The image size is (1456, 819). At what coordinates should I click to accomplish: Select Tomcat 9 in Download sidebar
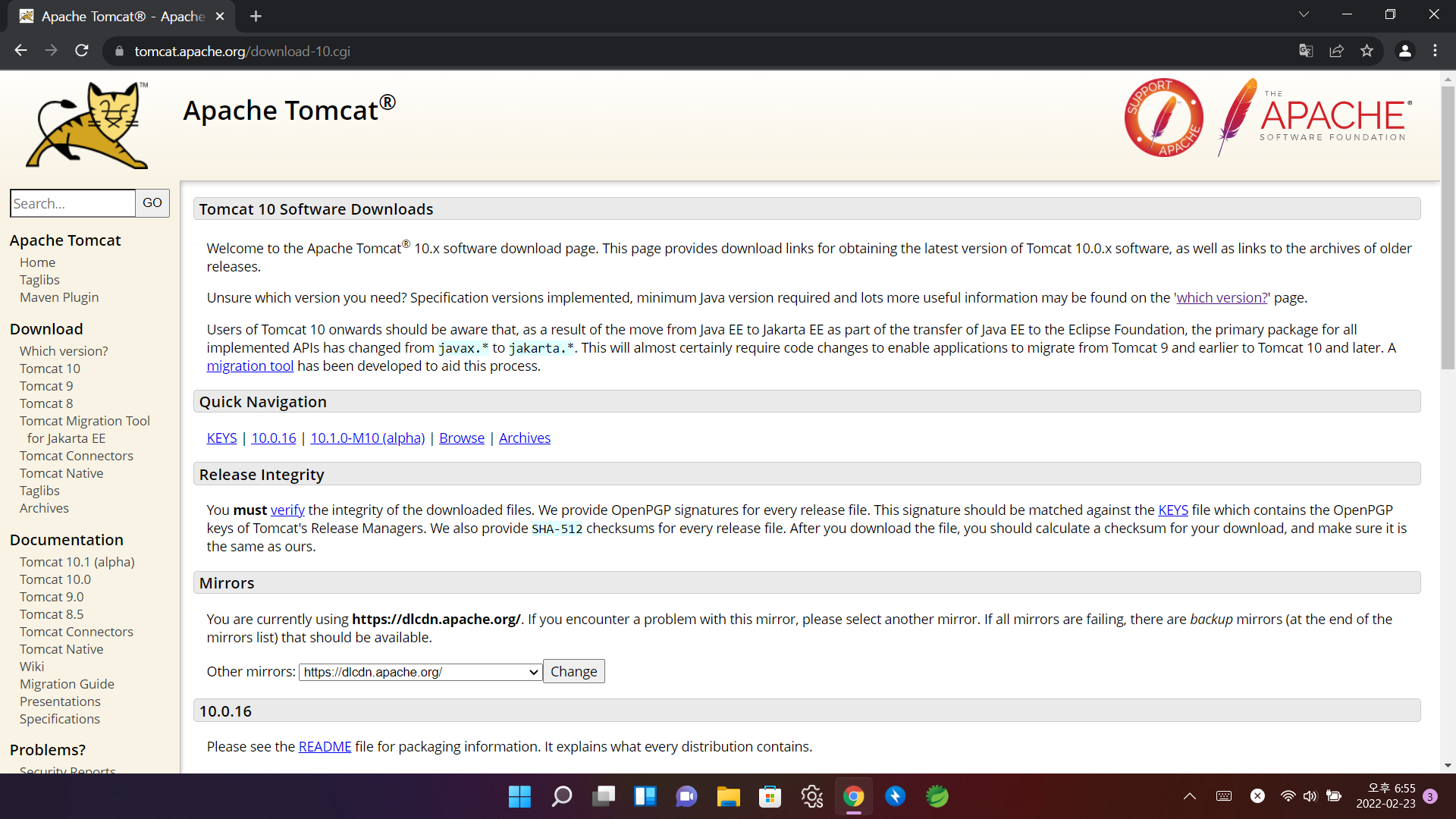pos(46,386)
